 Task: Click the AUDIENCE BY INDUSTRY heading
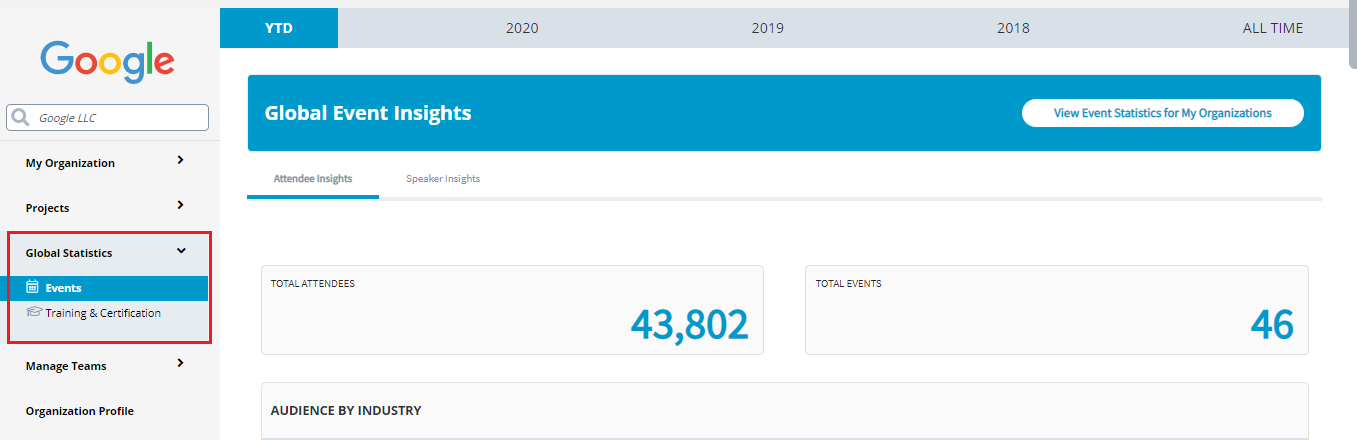click(346, 410)
